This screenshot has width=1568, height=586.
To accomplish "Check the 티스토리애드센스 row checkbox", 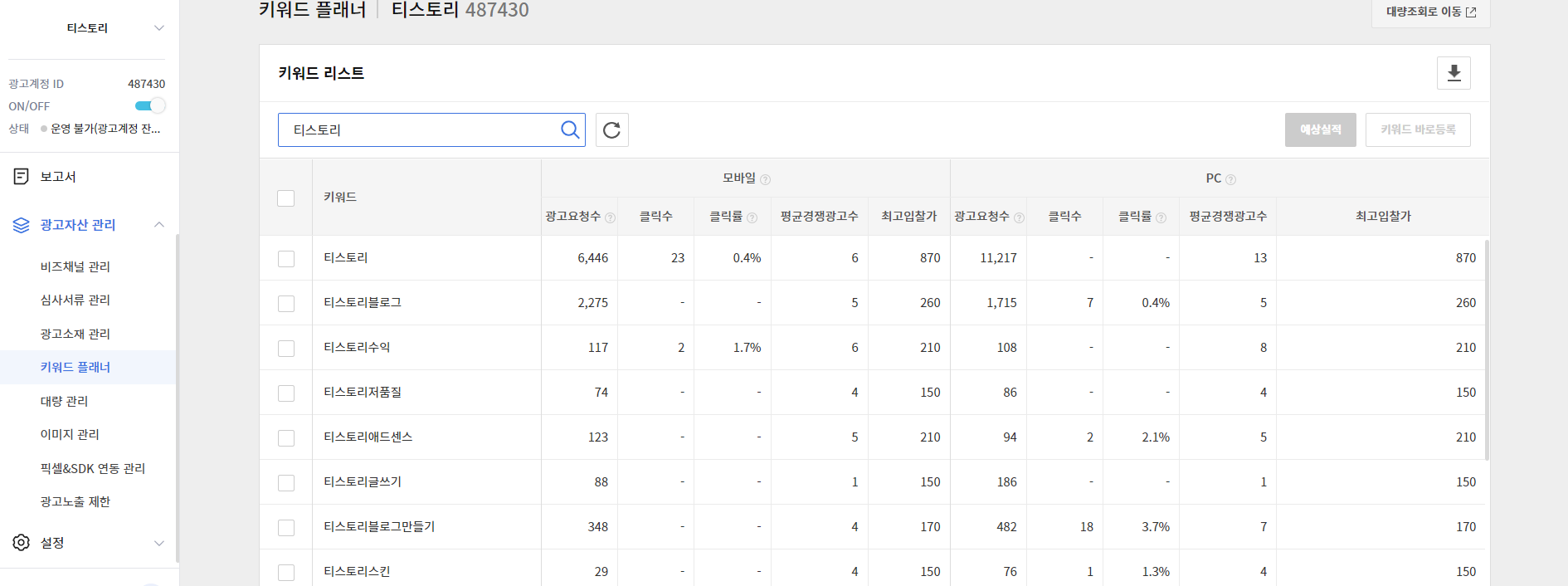I will (x=286, y=438).
